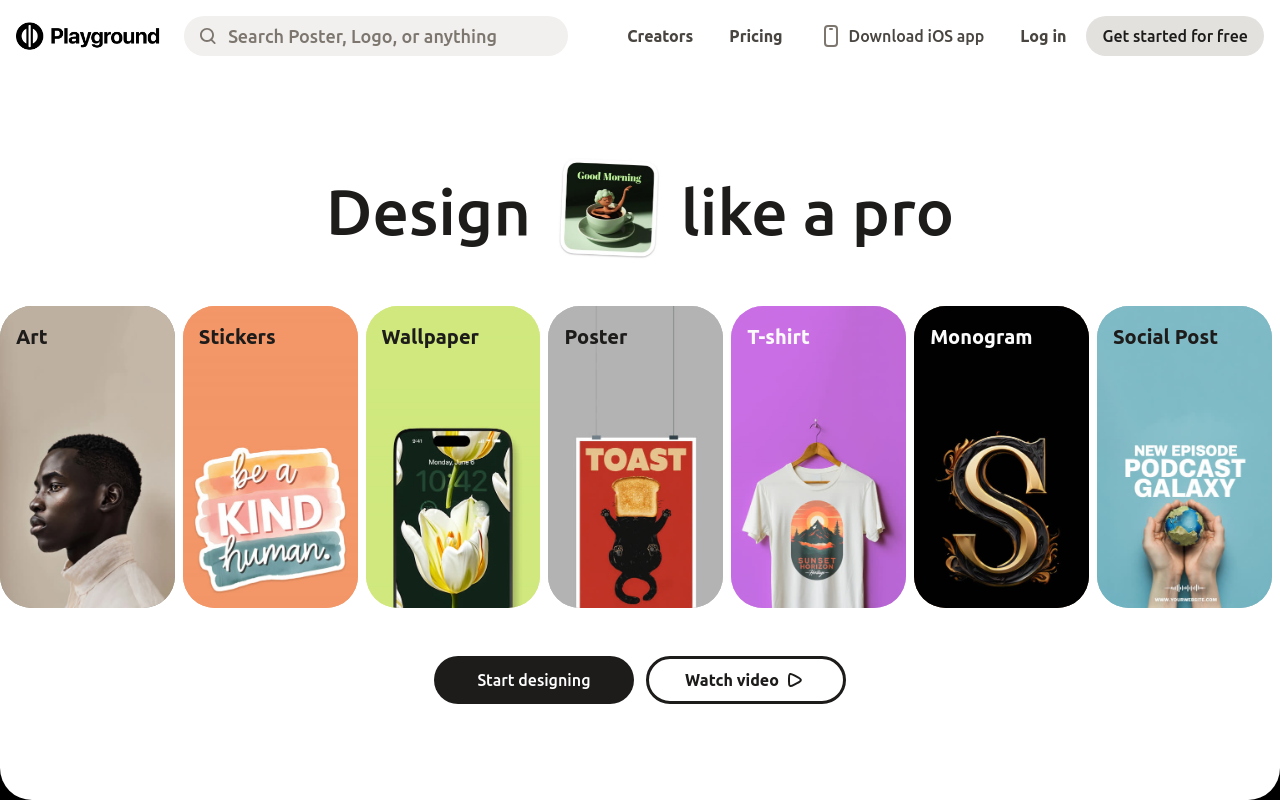Select the Poster category card
This screenshot has height=800, width=1280.
point(636,457)
